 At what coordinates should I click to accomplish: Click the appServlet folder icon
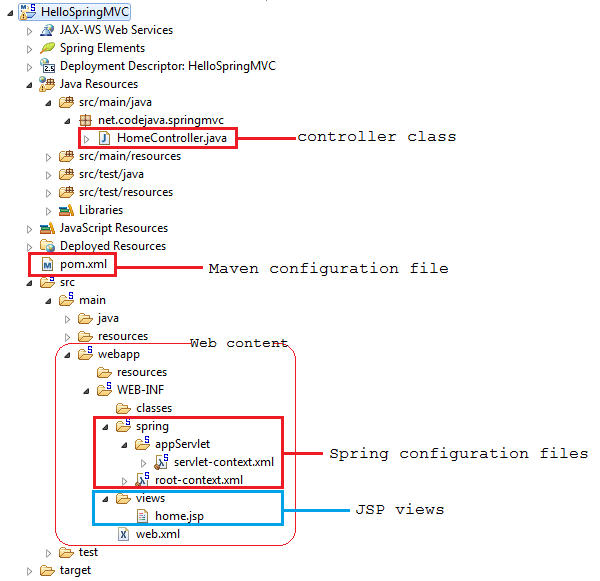point(142,444)
